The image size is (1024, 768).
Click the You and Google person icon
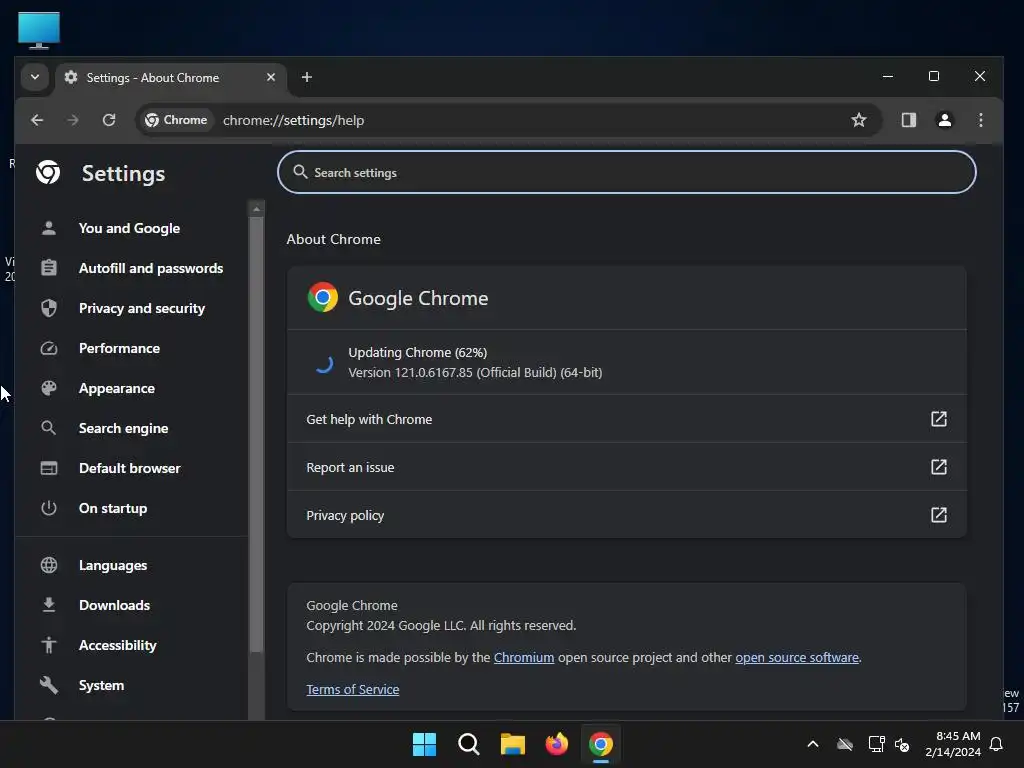(x=48, y=228)
